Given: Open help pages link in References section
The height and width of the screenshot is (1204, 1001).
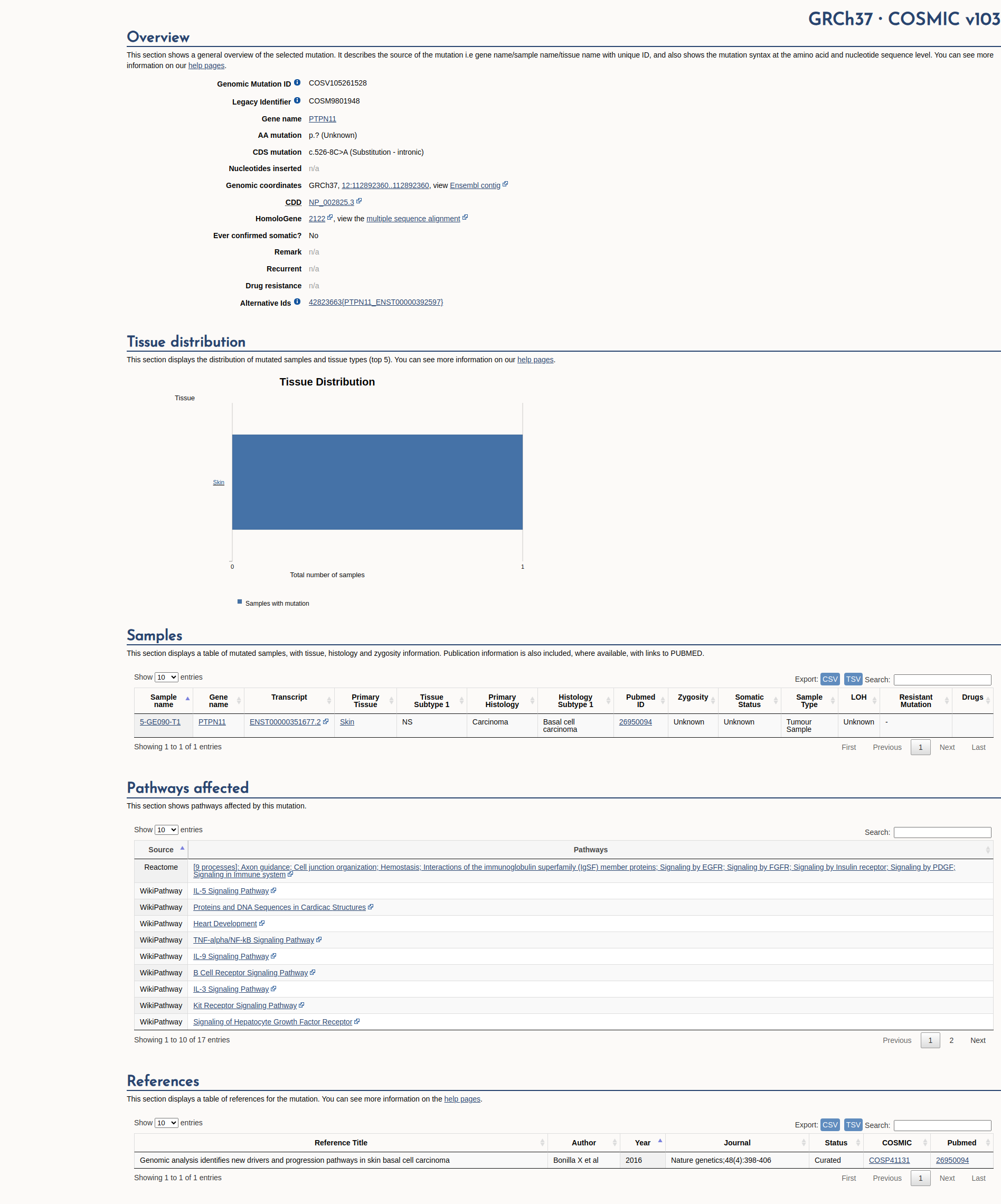Looking at the screenshot, I should coord(462,1098).
